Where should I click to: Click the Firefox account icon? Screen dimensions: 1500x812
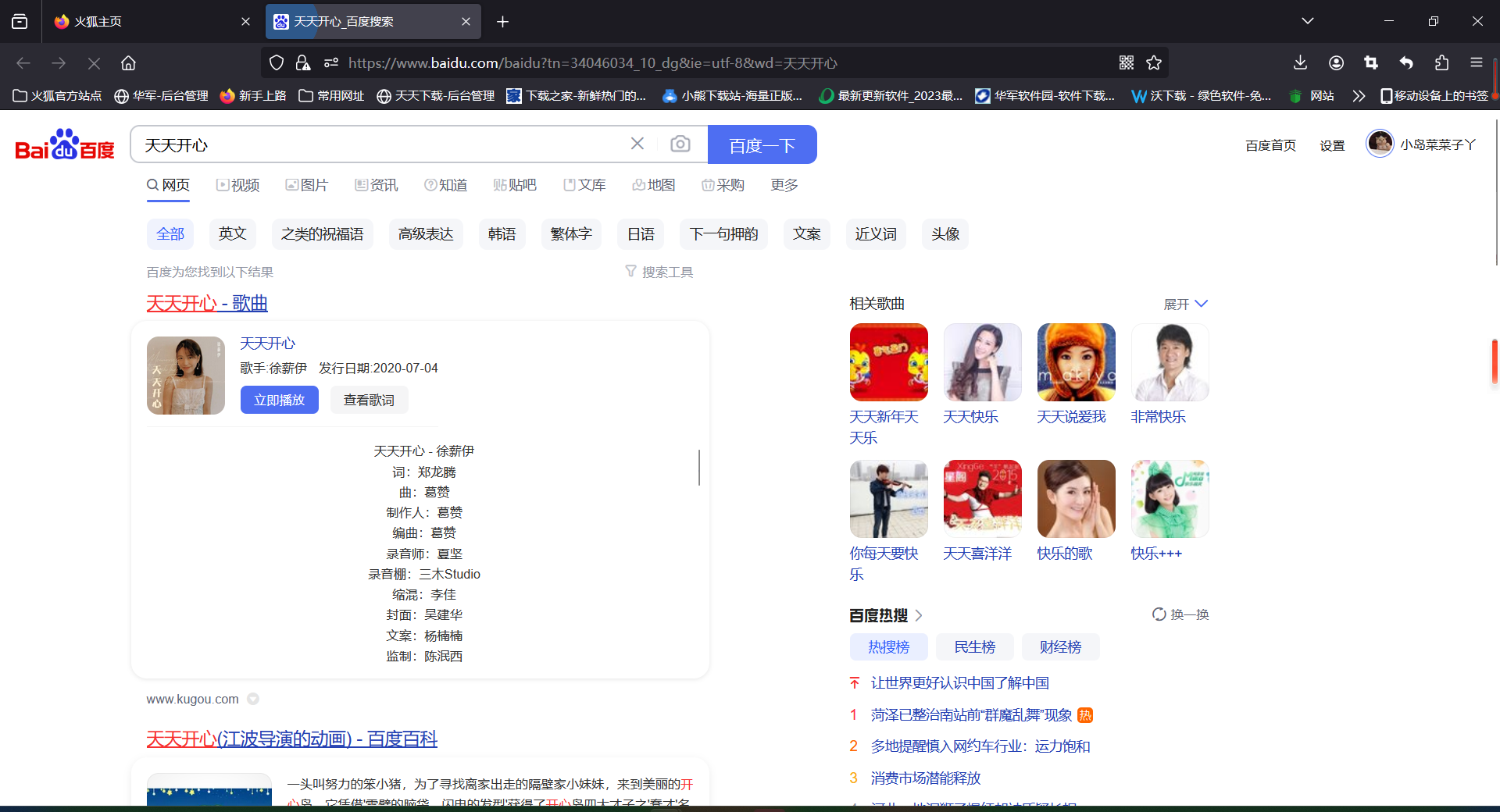tap(1336, 62)
